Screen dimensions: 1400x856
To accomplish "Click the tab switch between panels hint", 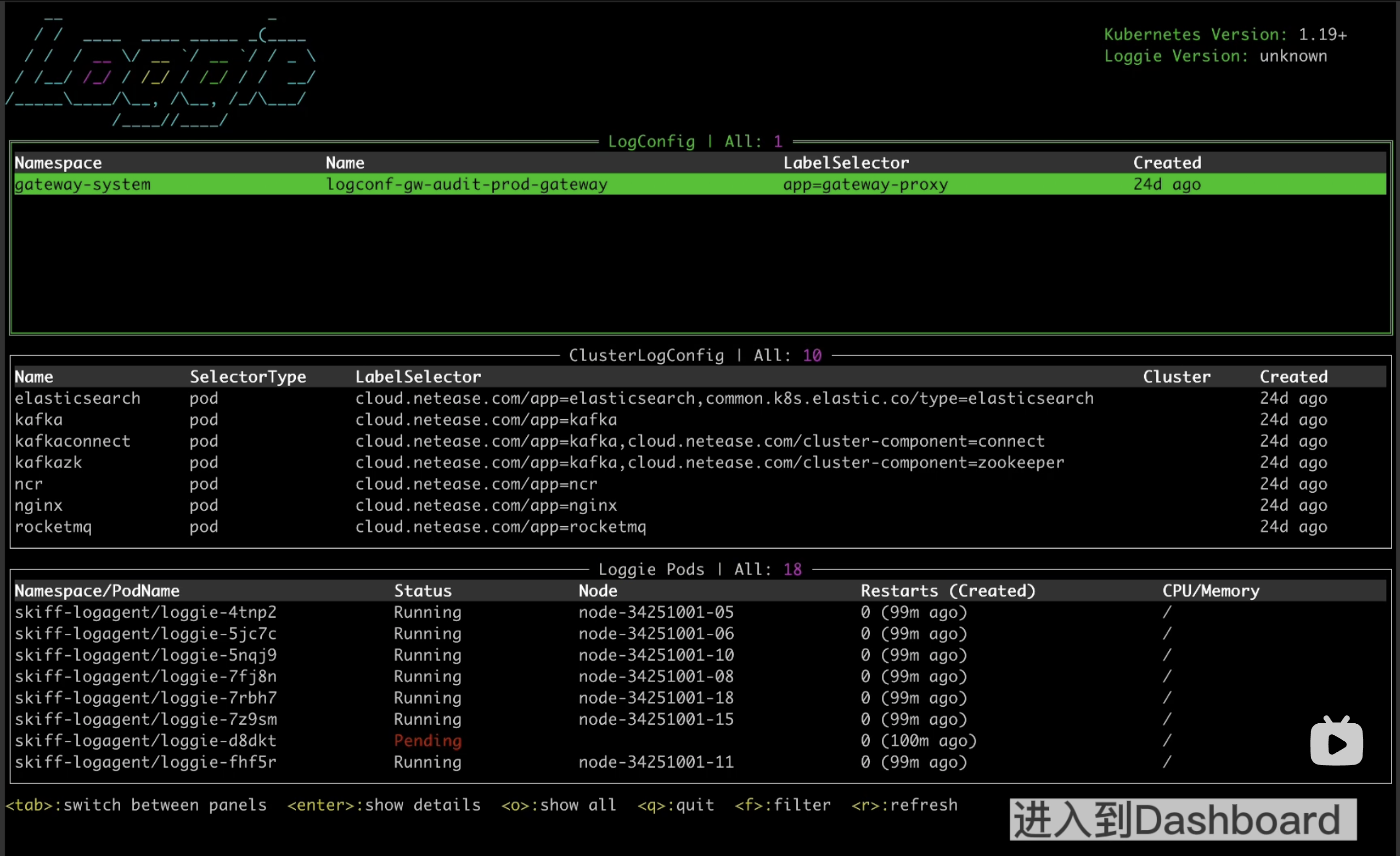I will click(x=136, y=805).
